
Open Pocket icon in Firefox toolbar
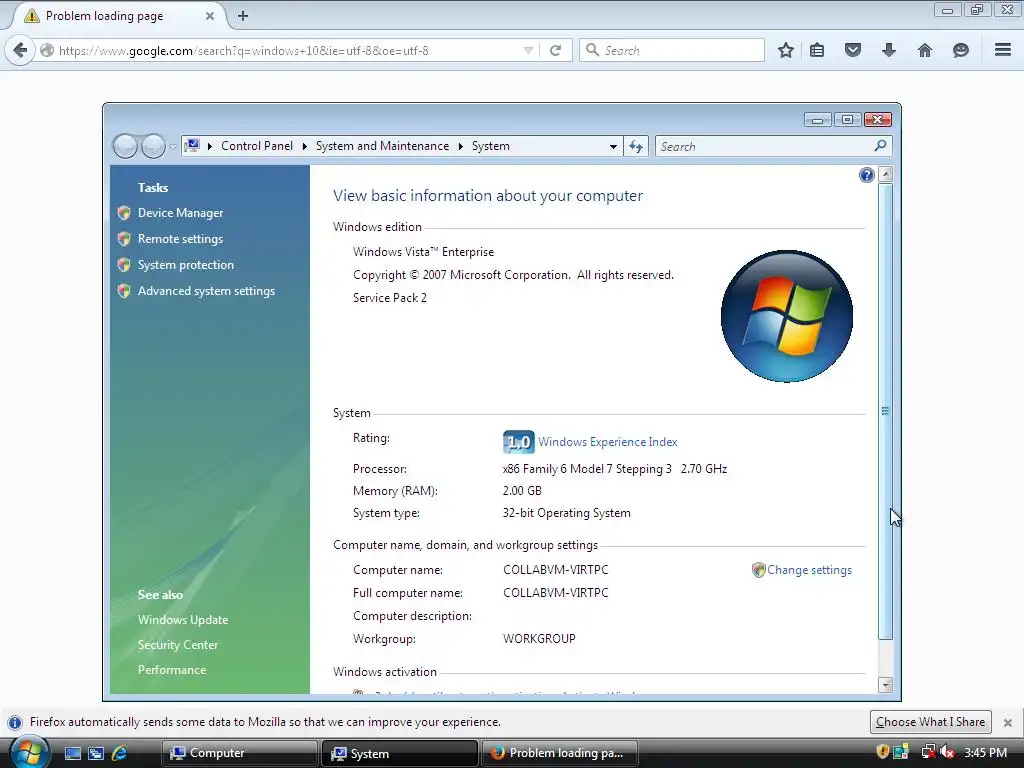point(853,50)
